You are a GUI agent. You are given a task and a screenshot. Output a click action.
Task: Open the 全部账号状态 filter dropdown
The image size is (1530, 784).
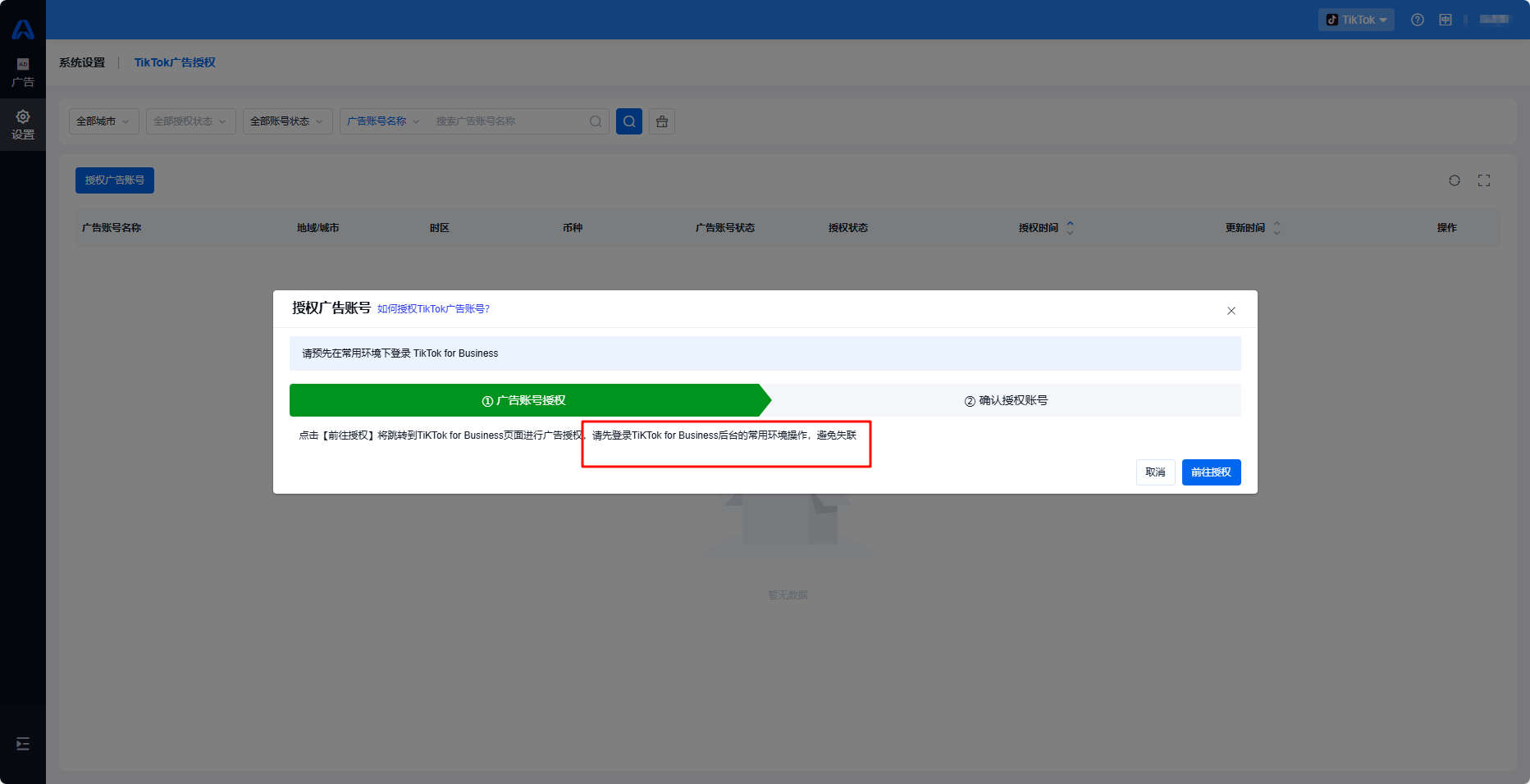(x=288, y=121)
